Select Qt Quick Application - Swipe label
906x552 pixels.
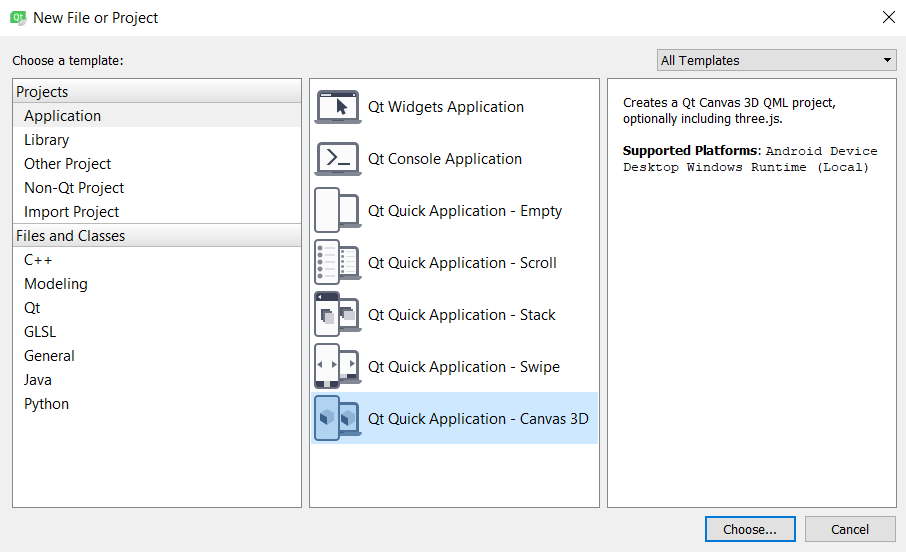coord(464,367)
